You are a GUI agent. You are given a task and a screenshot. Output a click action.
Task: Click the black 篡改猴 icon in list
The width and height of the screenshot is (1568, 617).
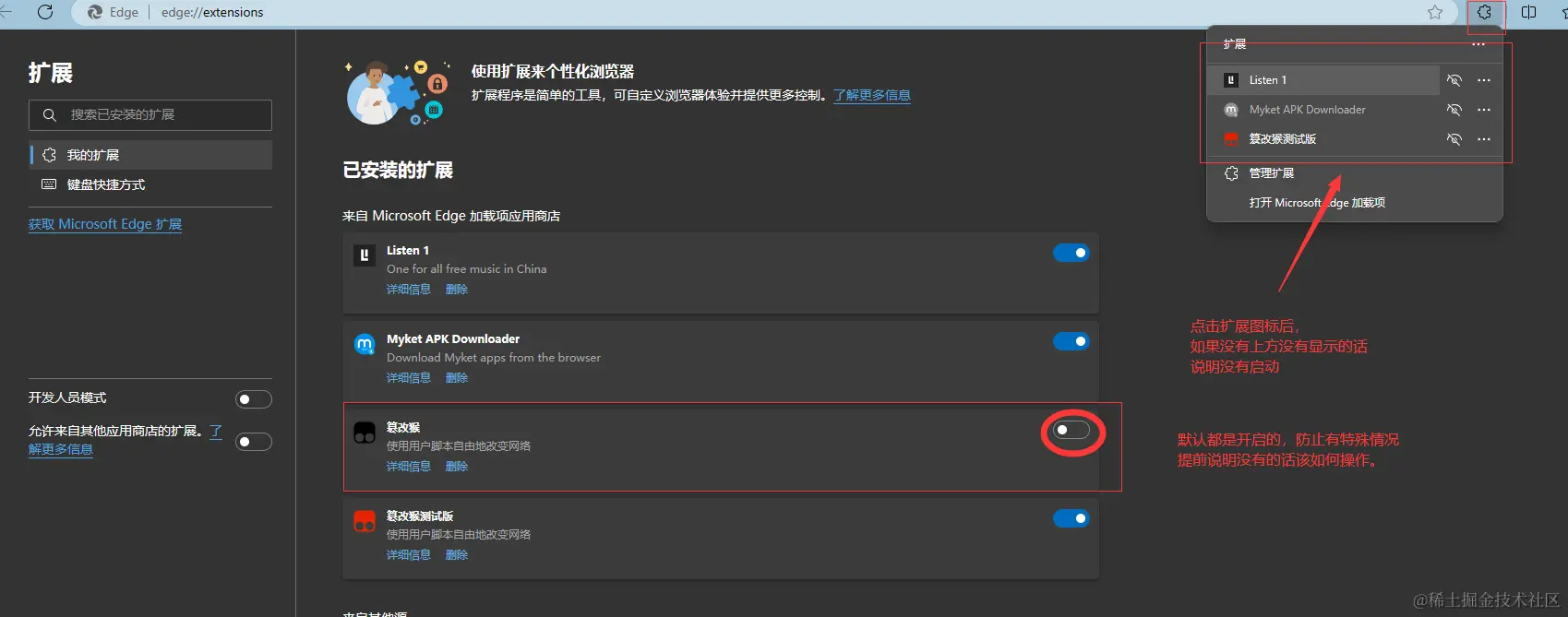click(x=365, y=432)
